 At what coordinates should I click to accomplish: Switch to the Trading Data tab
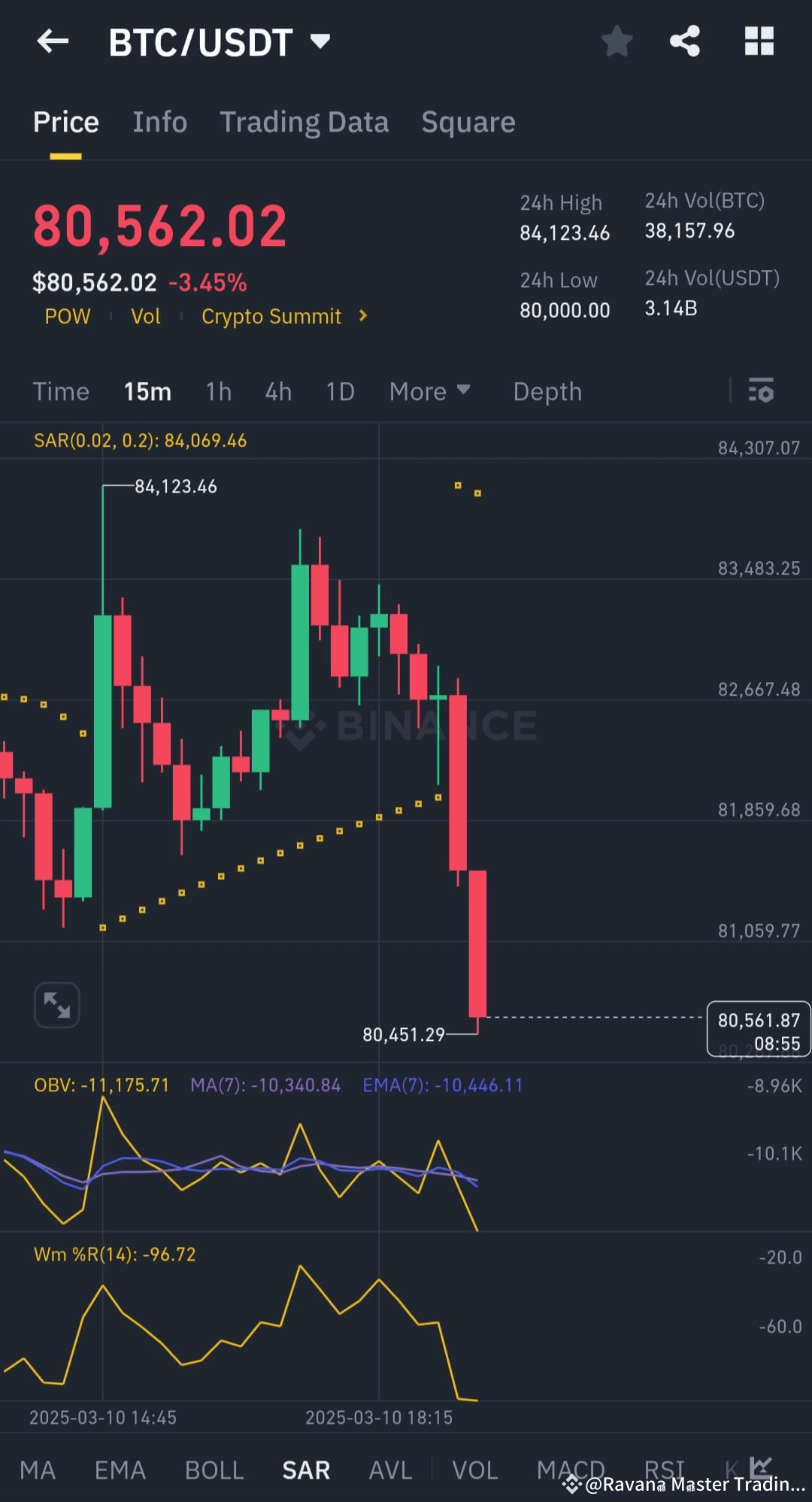[x=304, y=123]
